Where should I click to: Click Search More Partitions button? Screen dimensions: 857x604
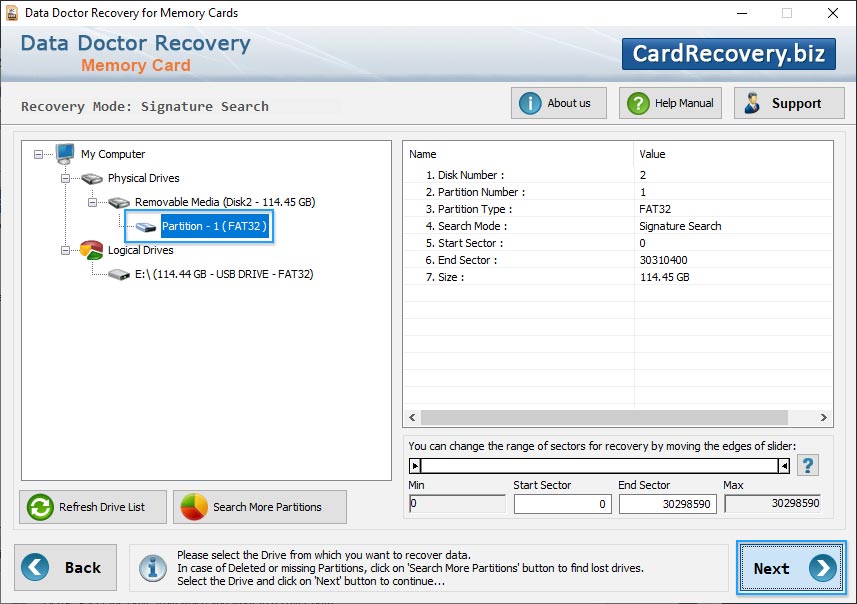point(260,507)
